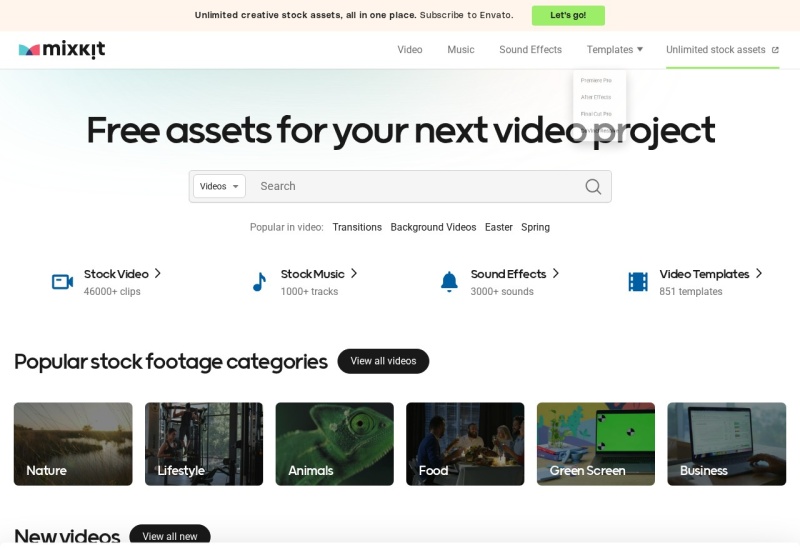800x550 pixels.
Task: Click the external link icon beside Unlimited stock assets
Action: 775,50
